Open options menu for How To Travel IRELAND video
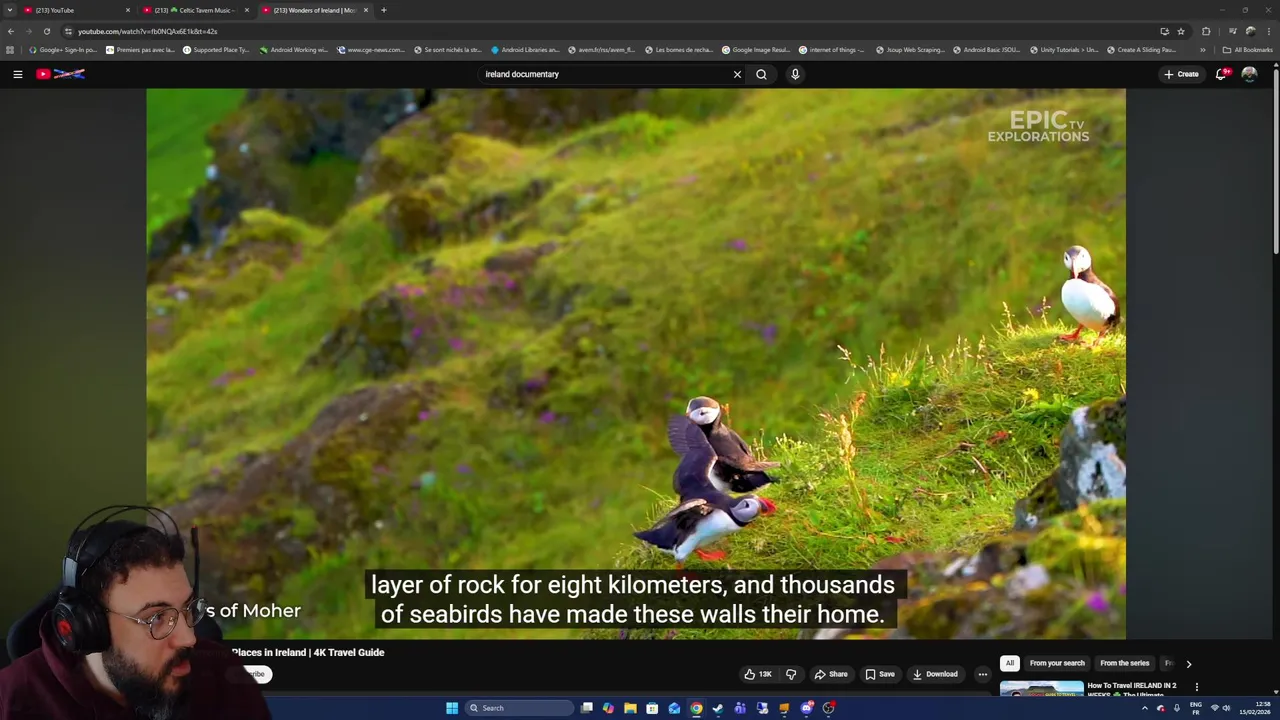 click(x=1196, y=687)
